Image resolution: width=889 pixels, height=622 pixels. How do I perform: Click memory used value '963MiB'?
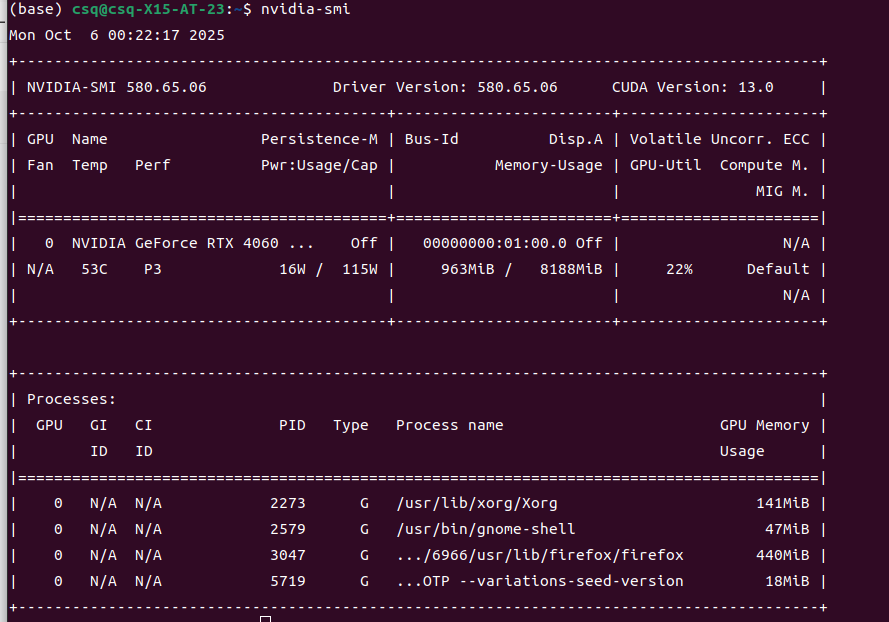coord(468,269)
